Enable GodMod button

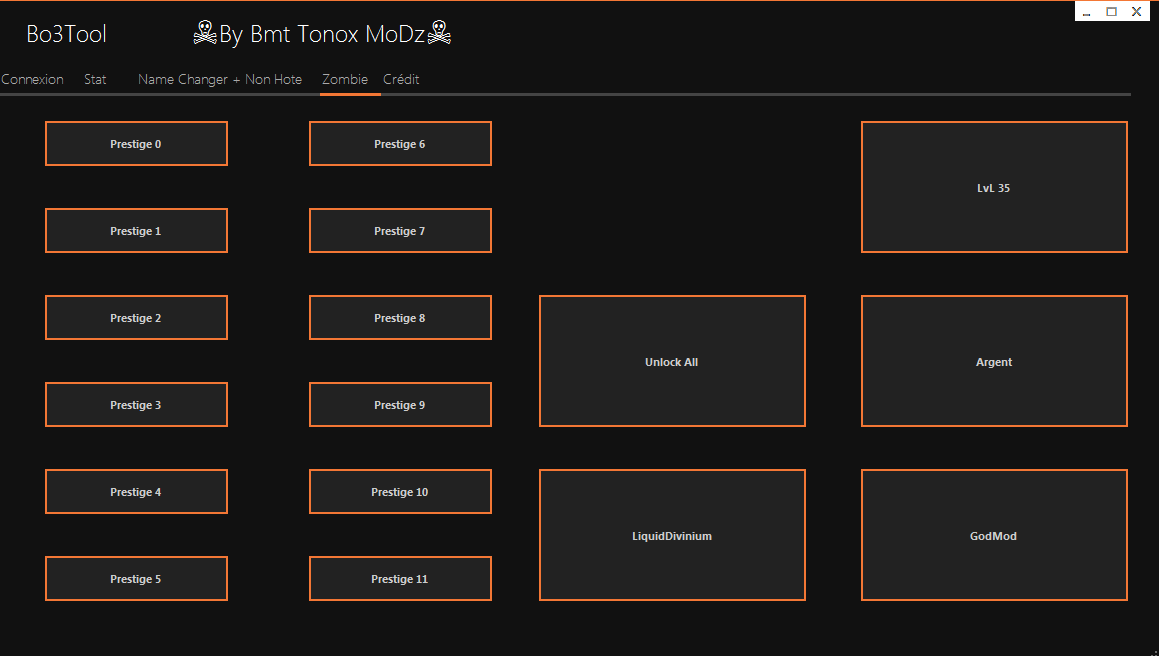click(994, 535)
